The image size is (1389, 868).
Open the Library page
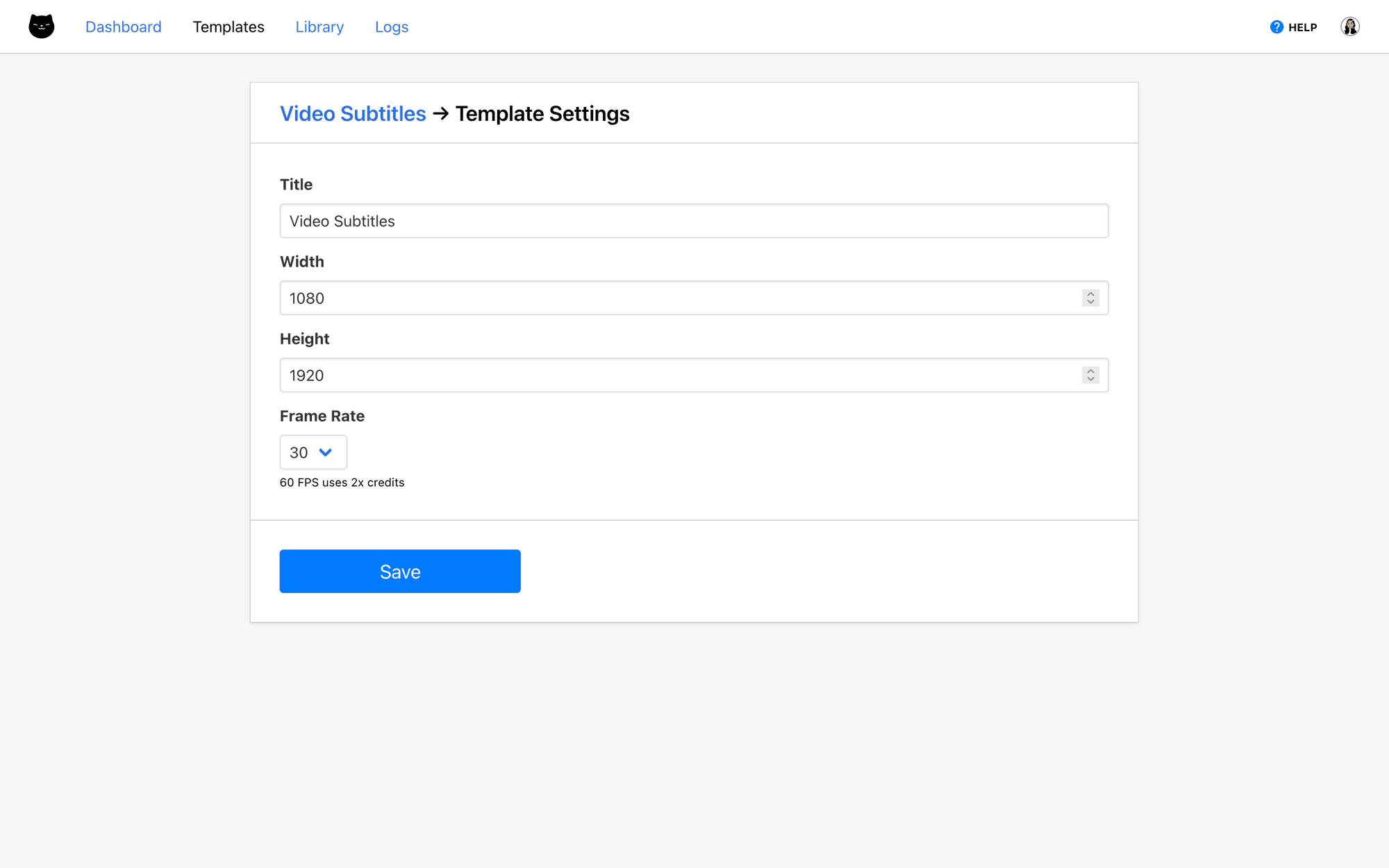[319, 26]
